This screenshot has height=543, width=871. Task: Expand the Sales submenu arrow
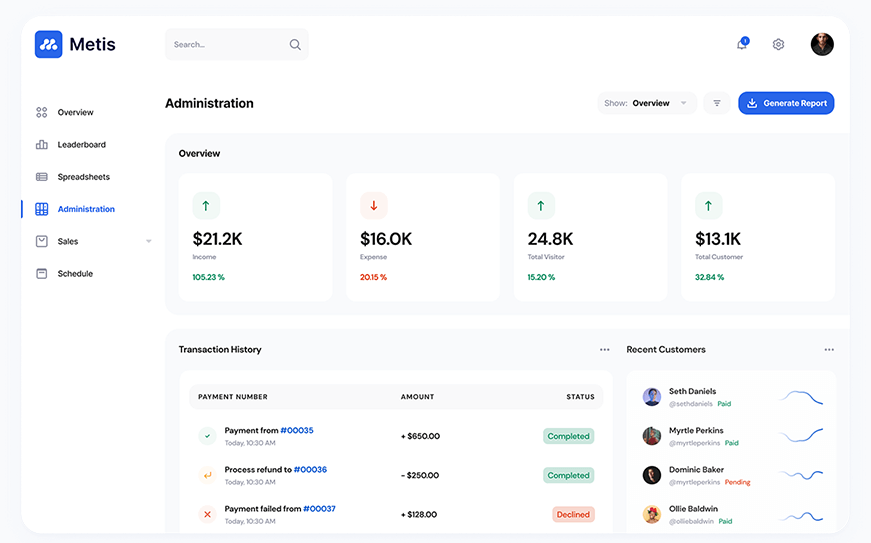[149, 241]
